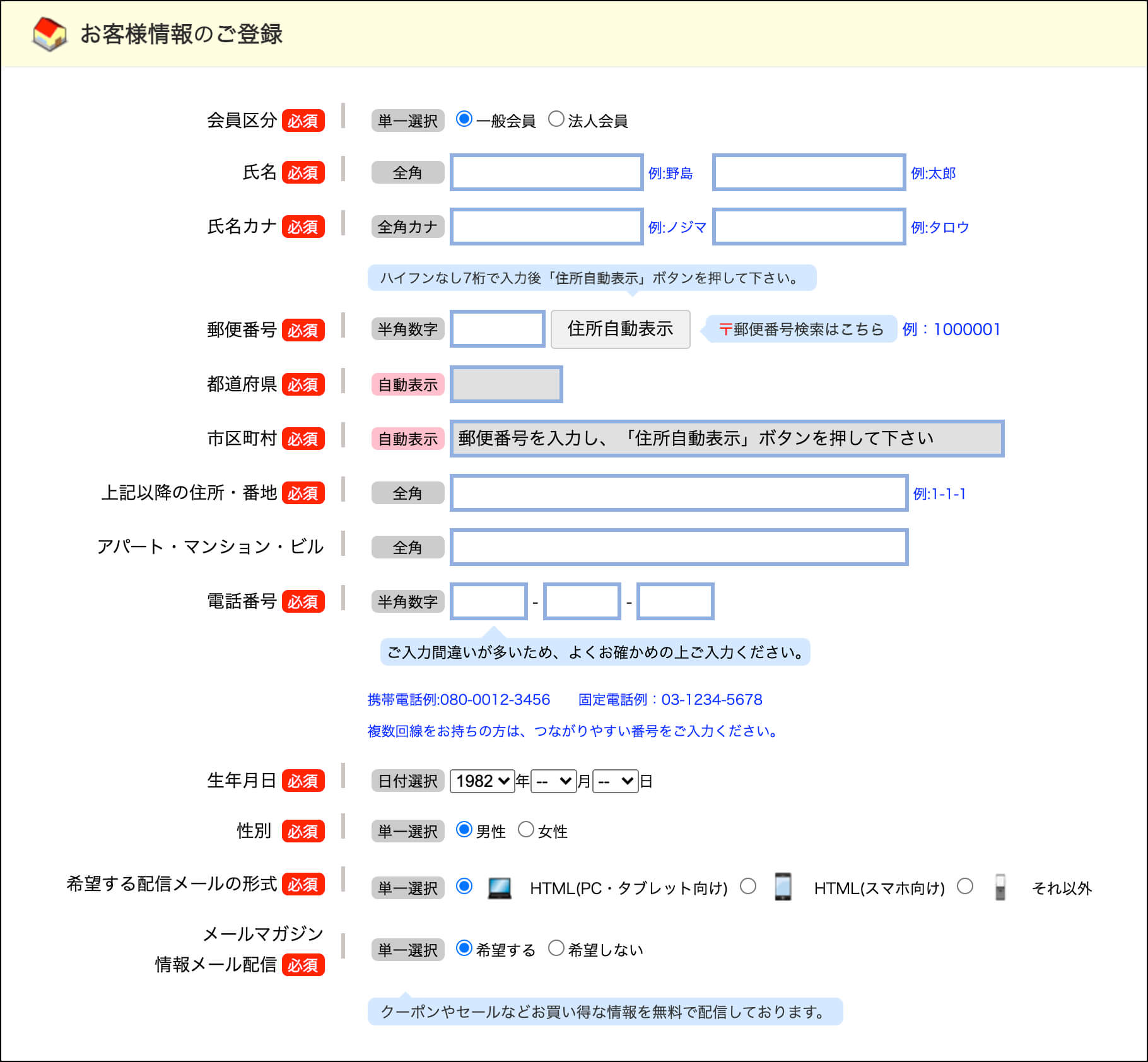Image resolution: width=1148 pixels, height=1062 pixels.
Task: Click the house icon beside お客様情報のご登録
Action: point(49,33)
